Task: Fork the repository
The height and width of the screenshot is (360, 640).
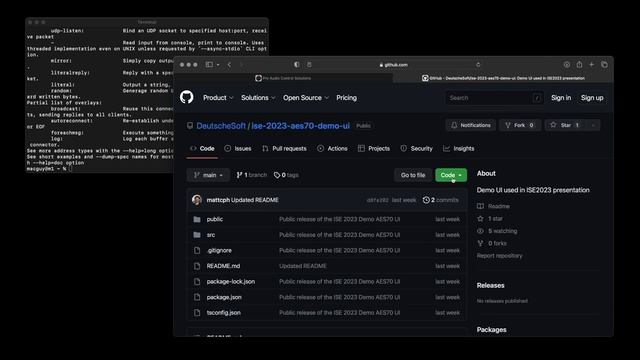Action: click(520, 125)
